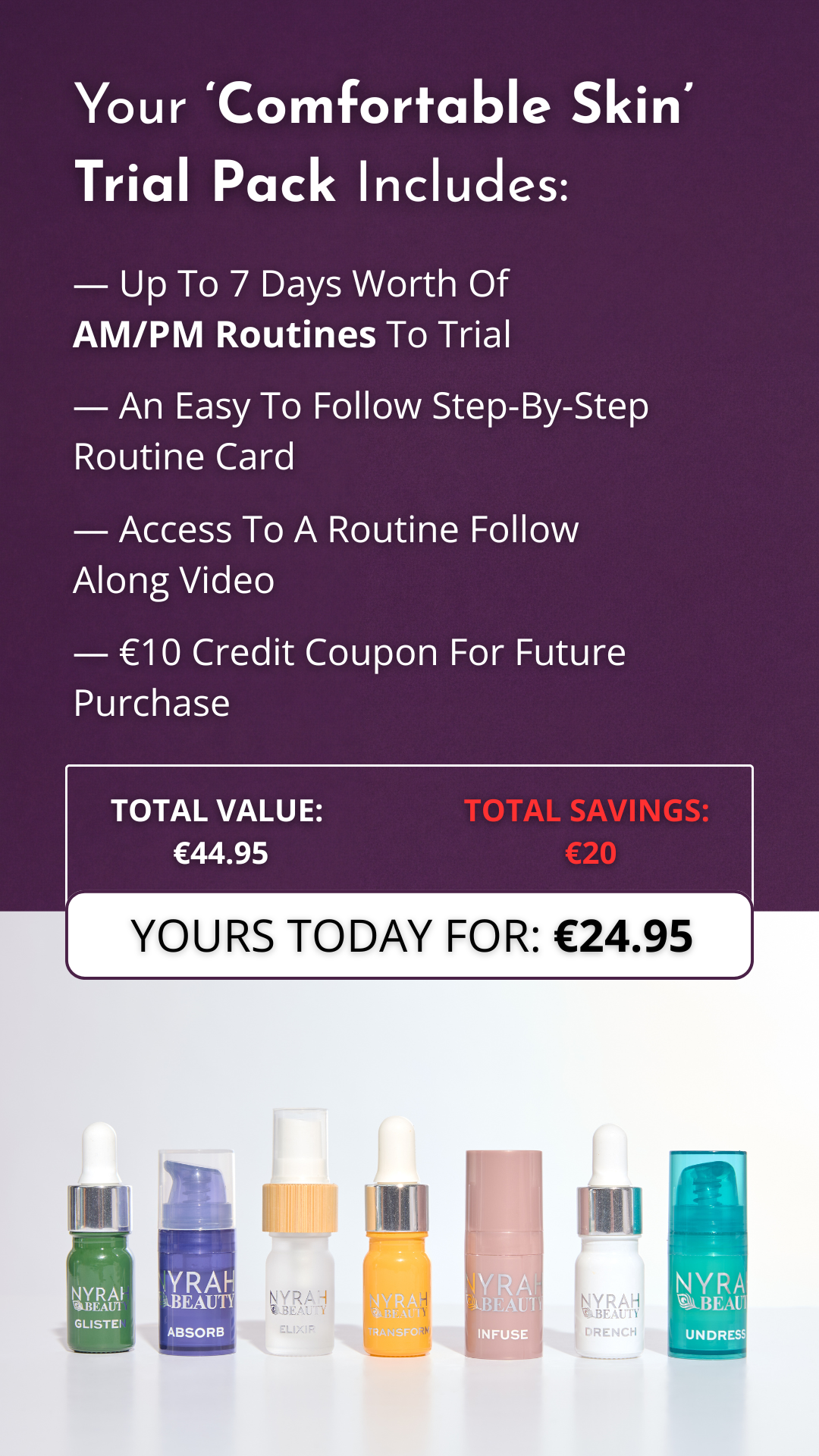Click the red €20 savings amount
The image size is (819, 1456).
pyautogui.click(x=591, y=854)
